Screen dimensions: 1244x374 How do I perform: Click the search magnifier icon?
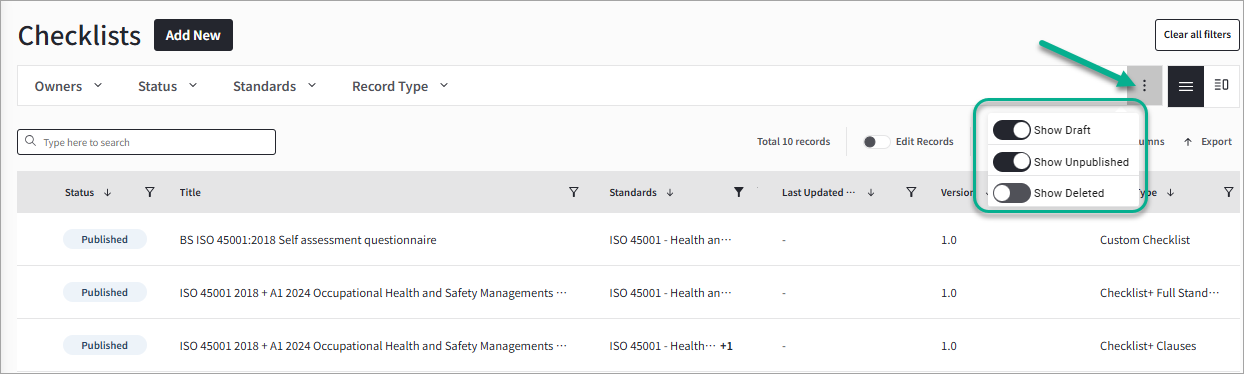click(31, 142)
